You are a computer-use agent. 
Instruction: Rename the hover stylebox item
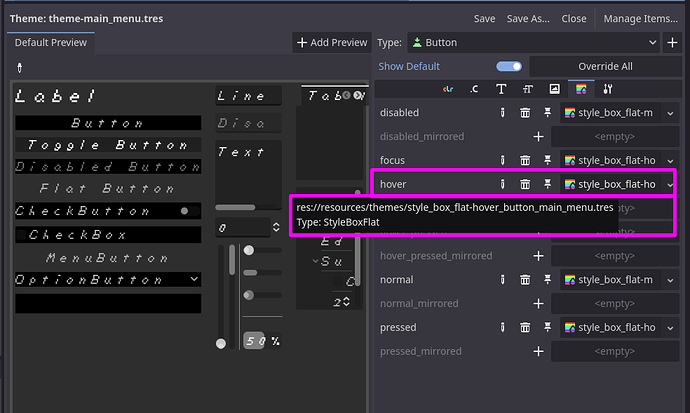(502, 184)
